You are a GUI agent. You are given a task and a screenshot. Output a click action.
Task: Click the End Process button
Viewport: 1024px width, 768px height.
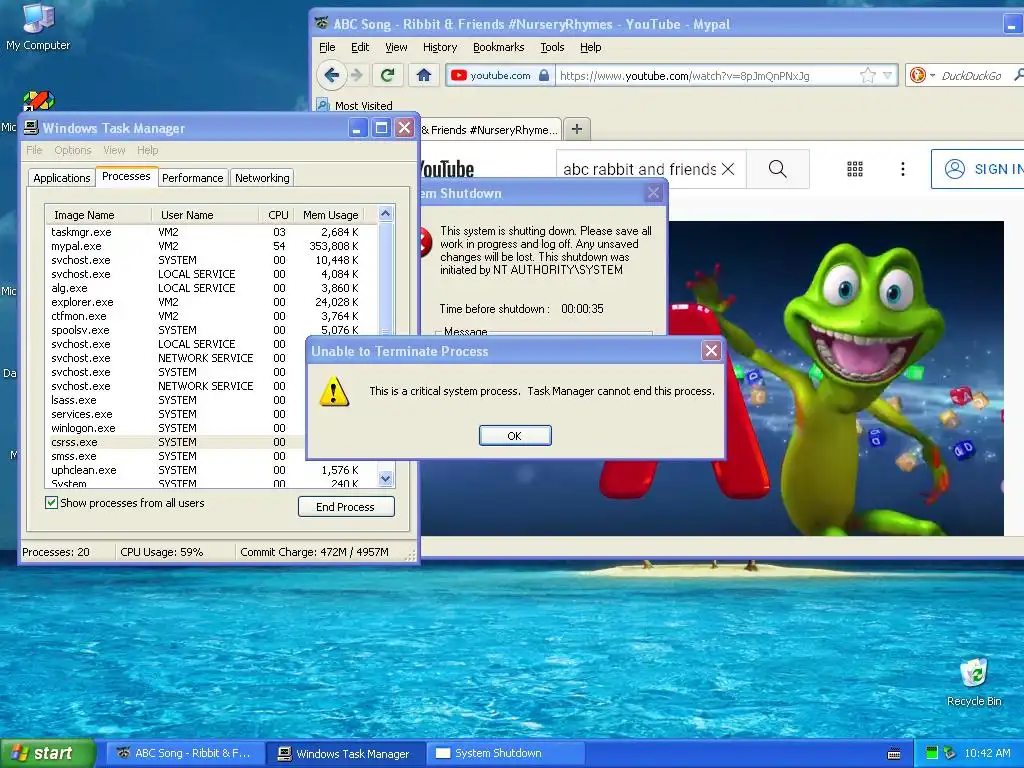click(x=345, y=507)
